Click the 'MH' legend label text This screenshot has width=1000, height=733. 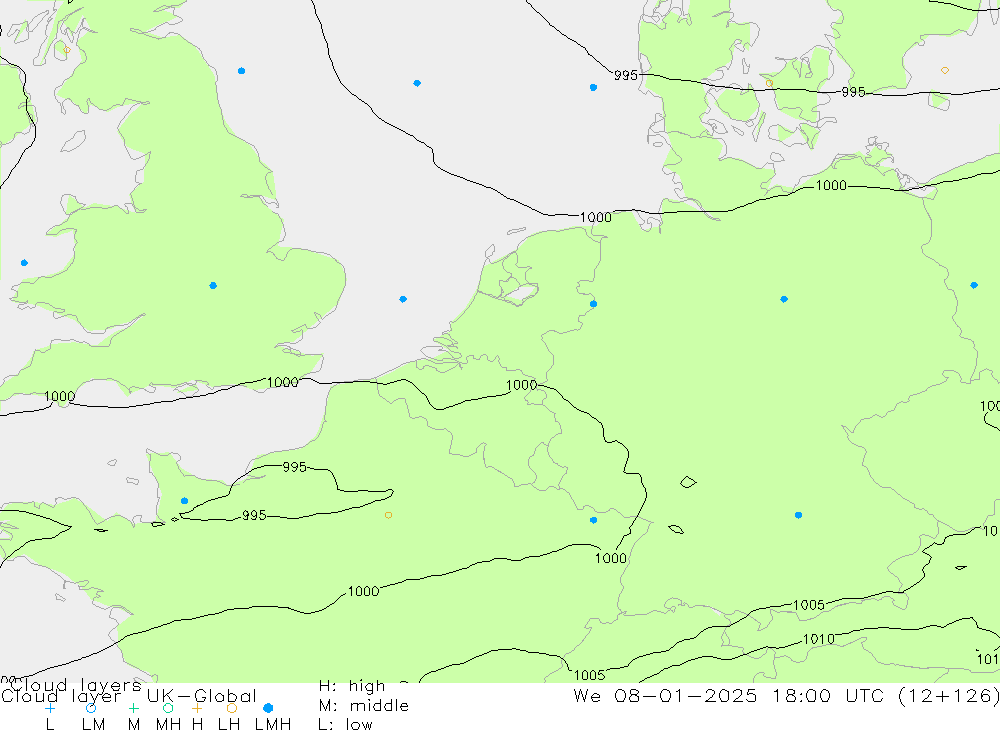click(168, 725)
